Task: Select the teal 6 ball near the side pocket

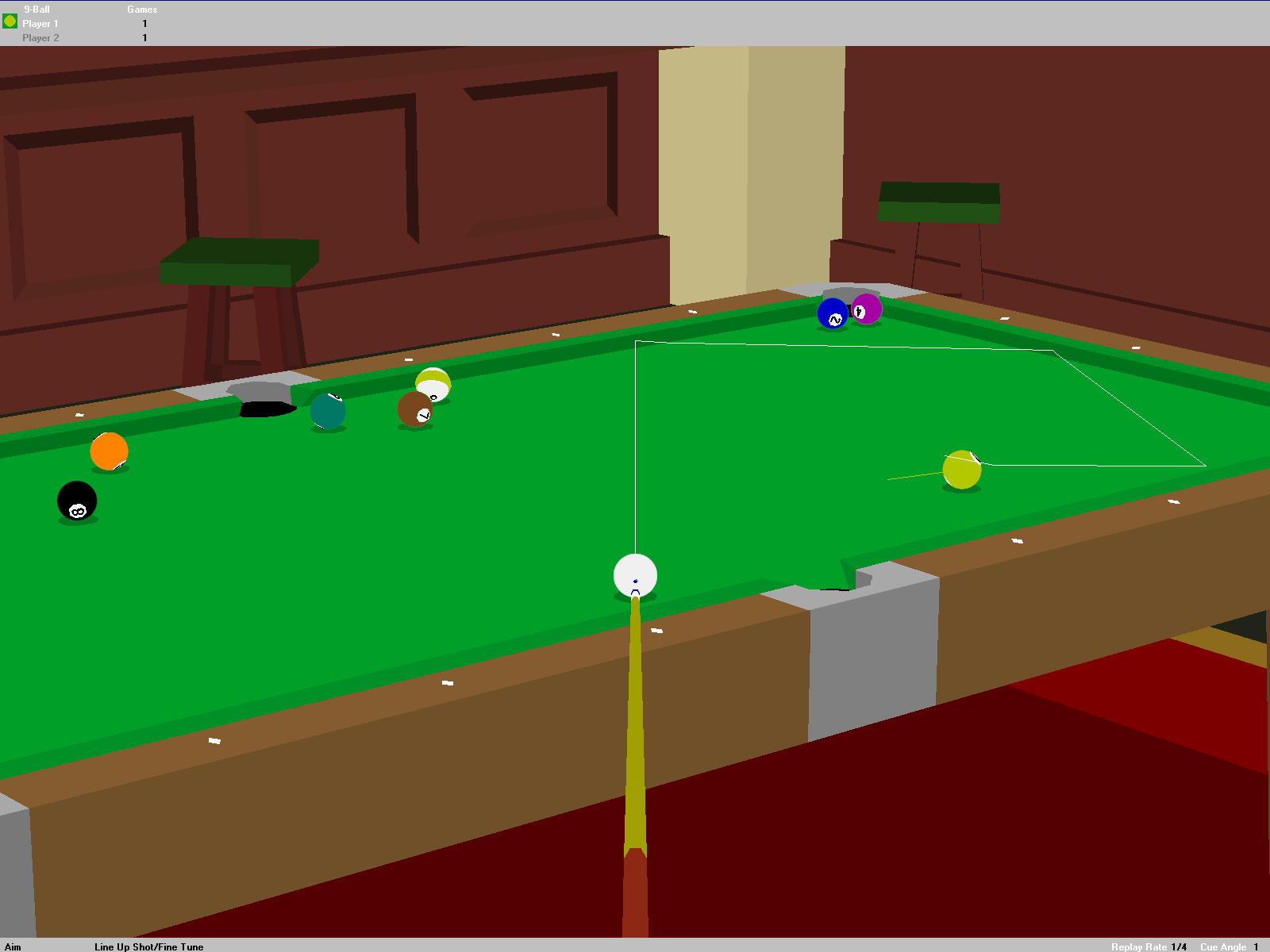Action: point(328,411)
